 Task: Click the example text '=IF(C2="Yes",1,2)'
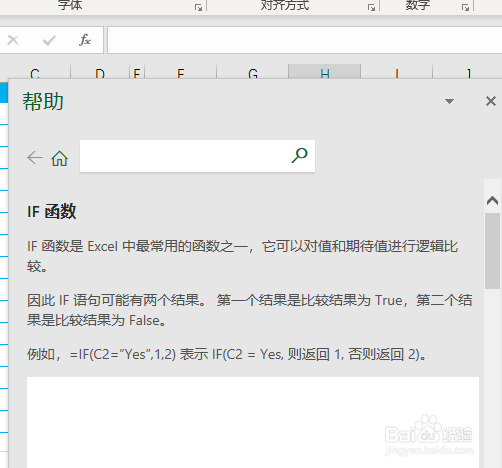(123, 354)
